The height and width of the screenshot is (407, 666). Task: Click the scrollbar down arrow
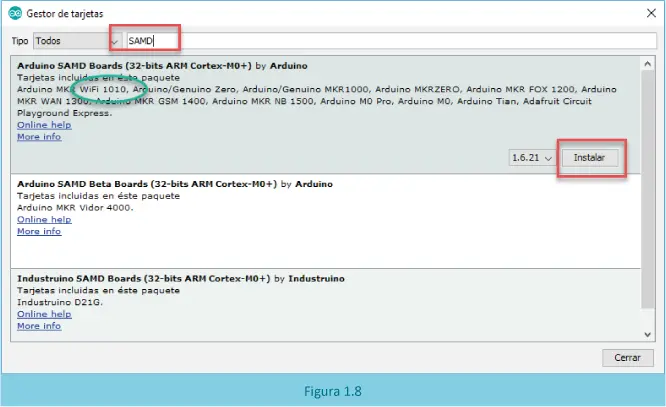647,334
